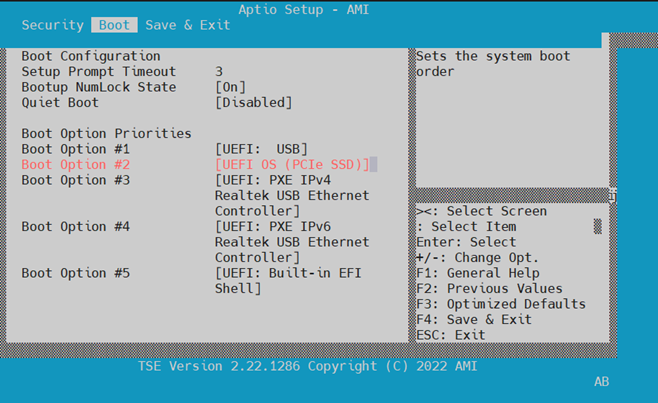Open the Boot Option #4 PXE IPv6 value
This screenshot has width=658, height=403.
coord(291,242)
